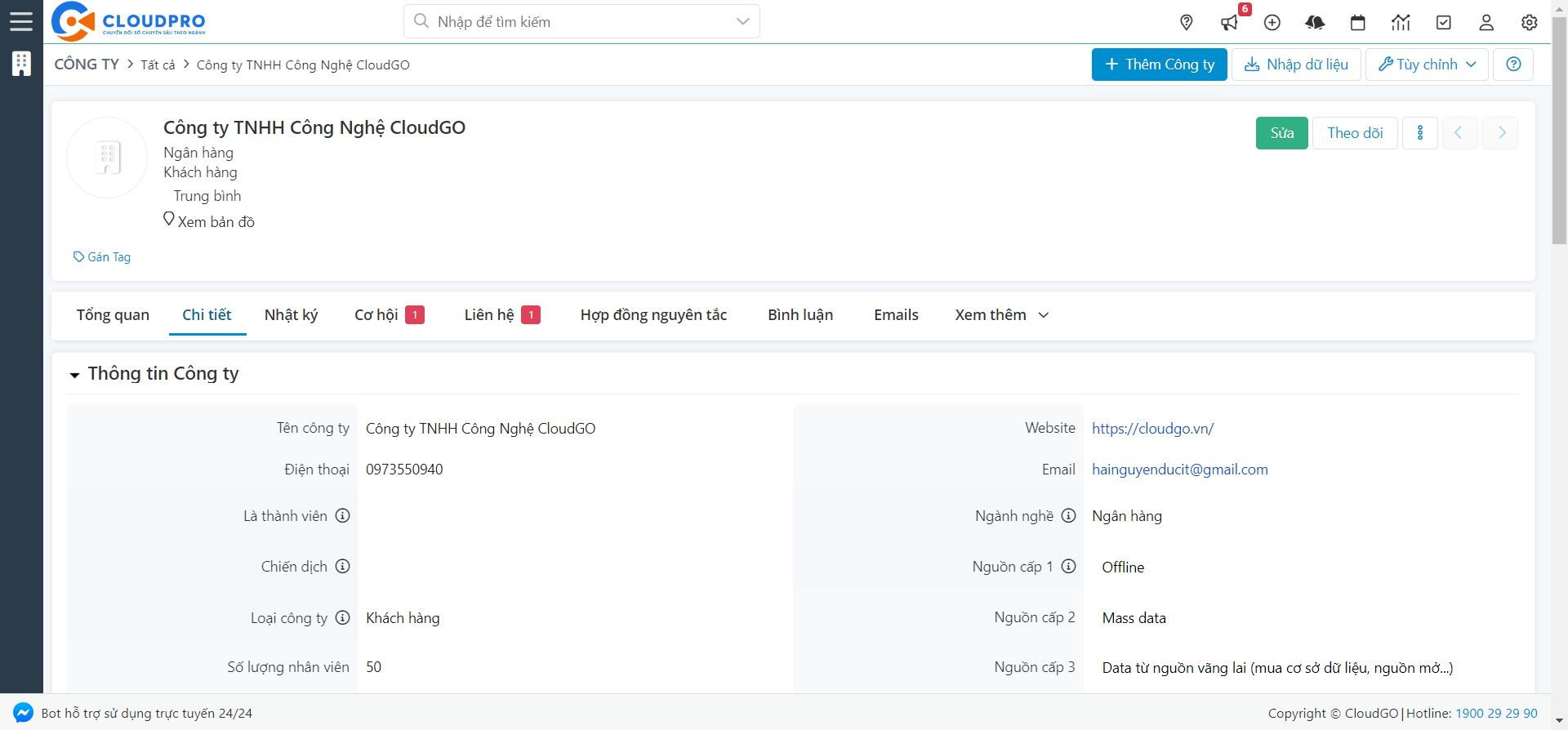
Task: Click info icon next to Nguồn cấp 1
Action: point(1068,567)
